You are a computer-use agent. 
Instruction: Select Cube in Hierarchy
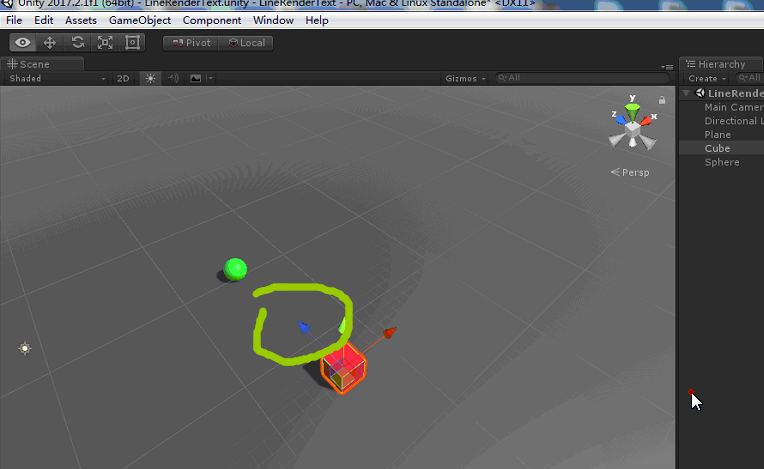point(717,148)
